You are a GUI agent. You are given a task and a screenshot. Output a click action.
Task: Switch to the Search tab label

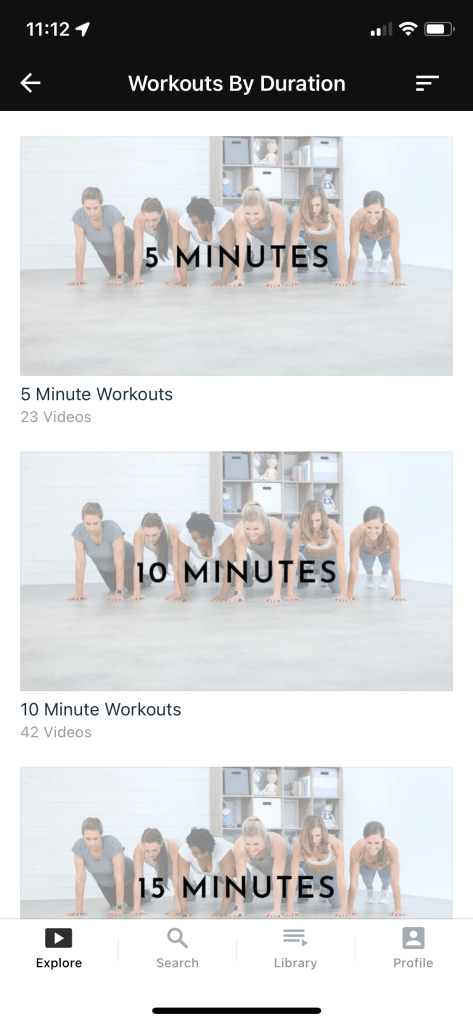(x=177, y=963)
